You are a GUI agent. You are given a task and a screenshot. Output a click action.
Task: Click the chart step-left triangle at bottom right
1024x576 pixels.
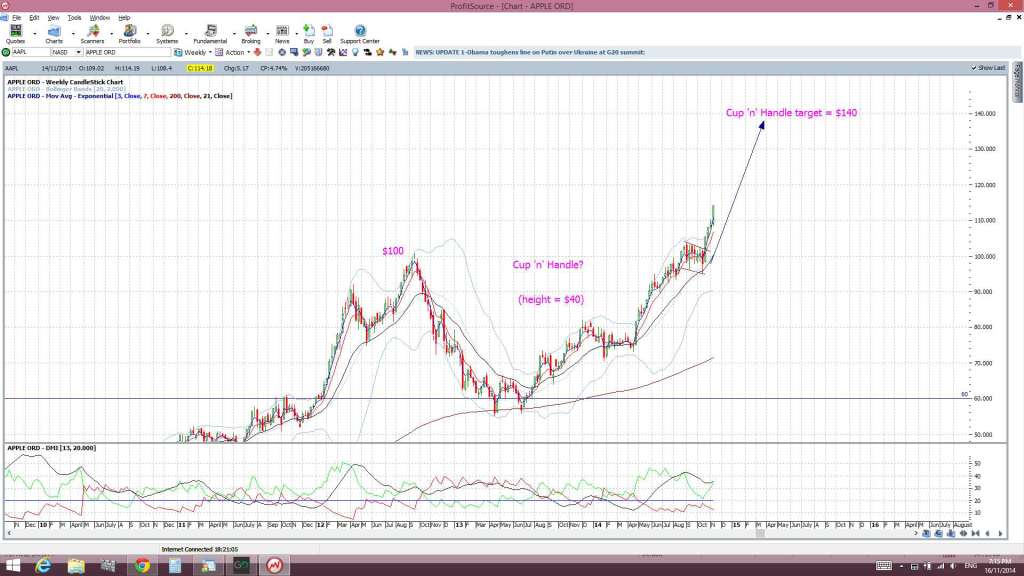tap(987, 534)
